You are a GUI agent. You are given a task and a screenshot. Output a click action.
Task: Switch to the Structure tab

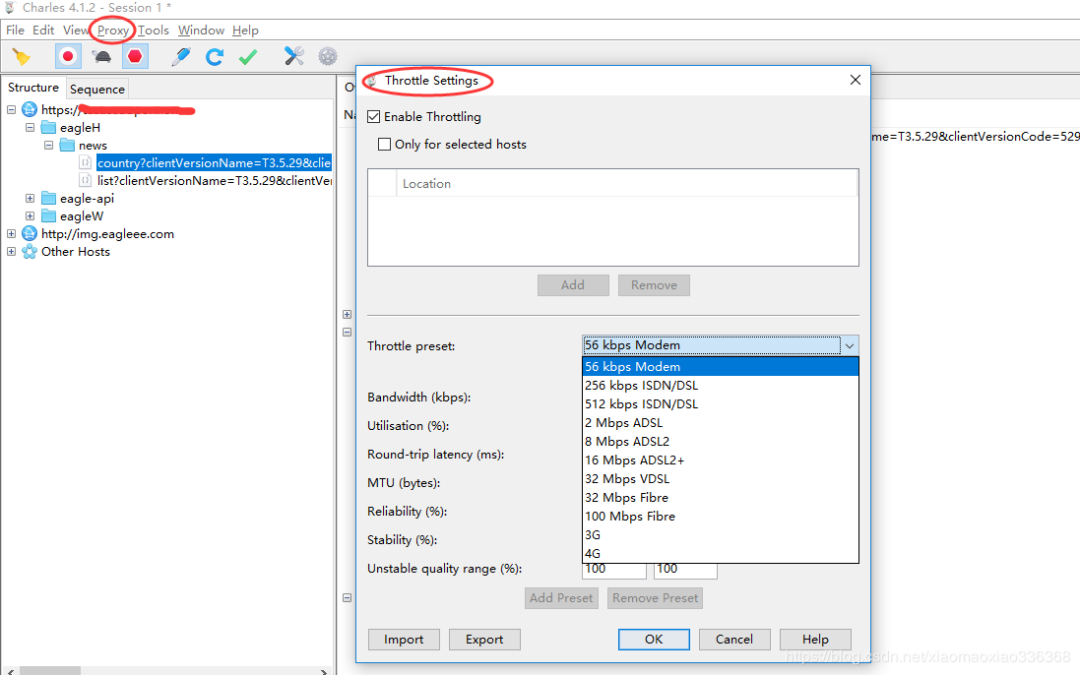[33, 87]
